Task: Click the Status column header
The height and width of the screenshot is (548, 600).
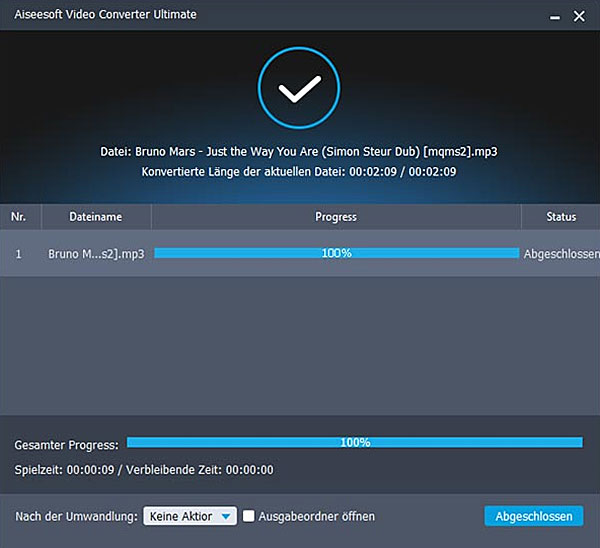Action: coord(560,217)
